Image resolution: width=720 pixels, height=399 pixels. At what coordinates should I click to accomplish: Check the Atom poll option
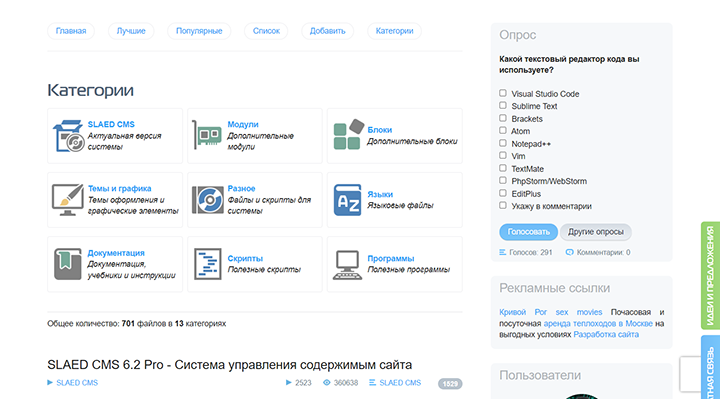coord(503,130)
